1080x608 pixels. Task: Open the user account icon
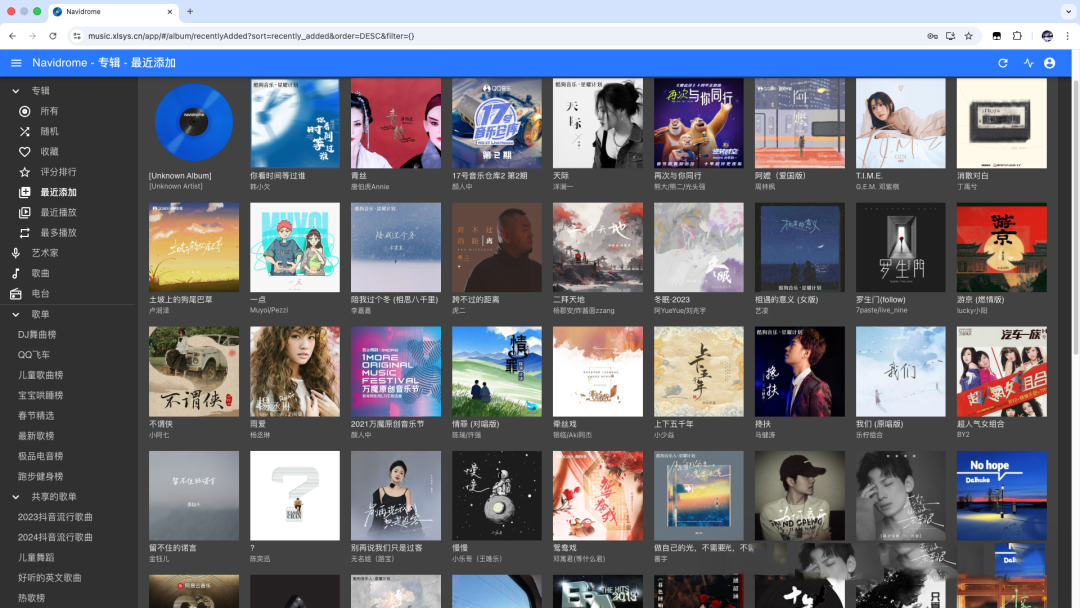(1050, 63)
